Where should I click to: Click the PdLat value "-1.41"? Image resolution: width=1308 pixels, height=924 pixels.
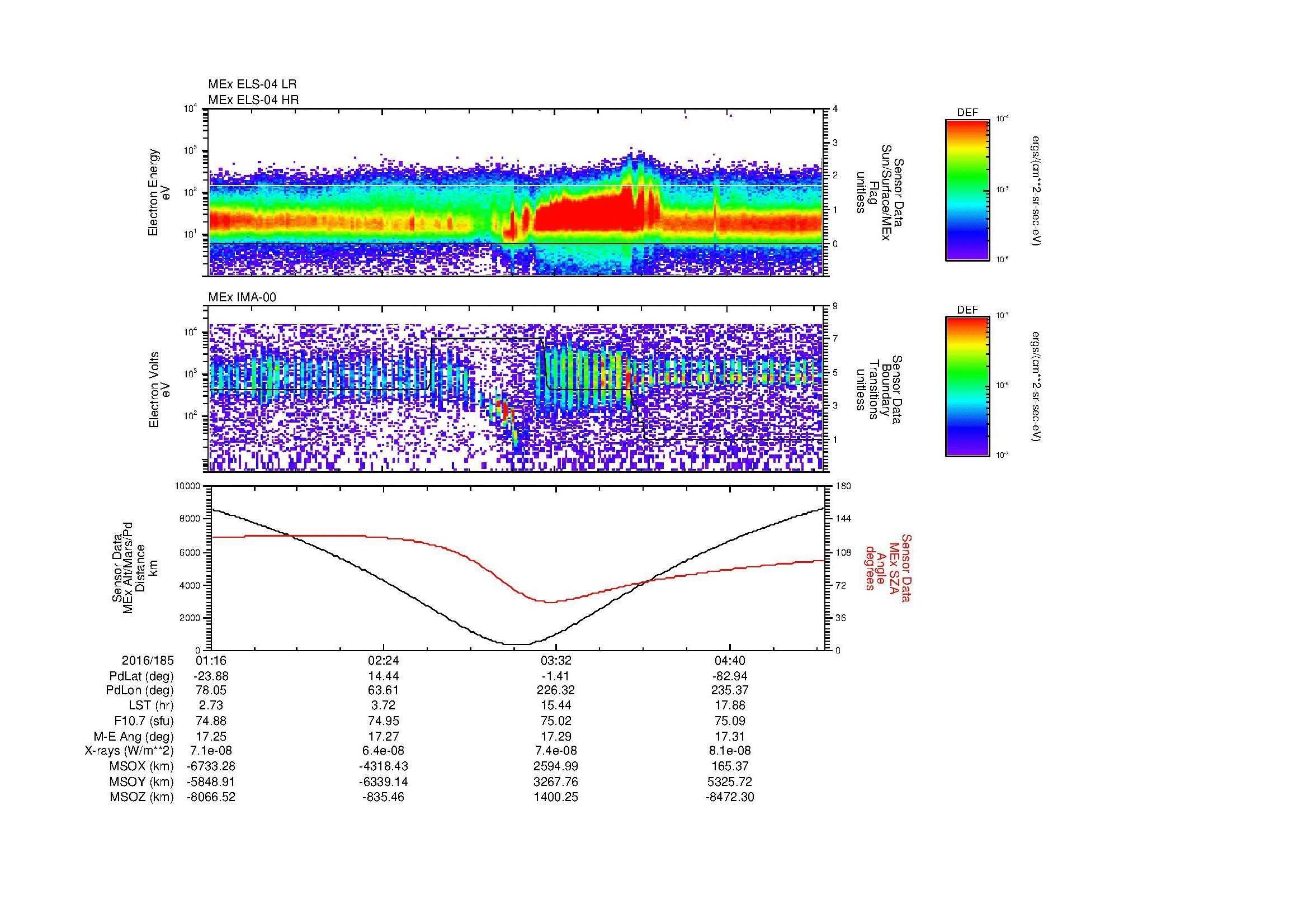click(x=556, y=676)
